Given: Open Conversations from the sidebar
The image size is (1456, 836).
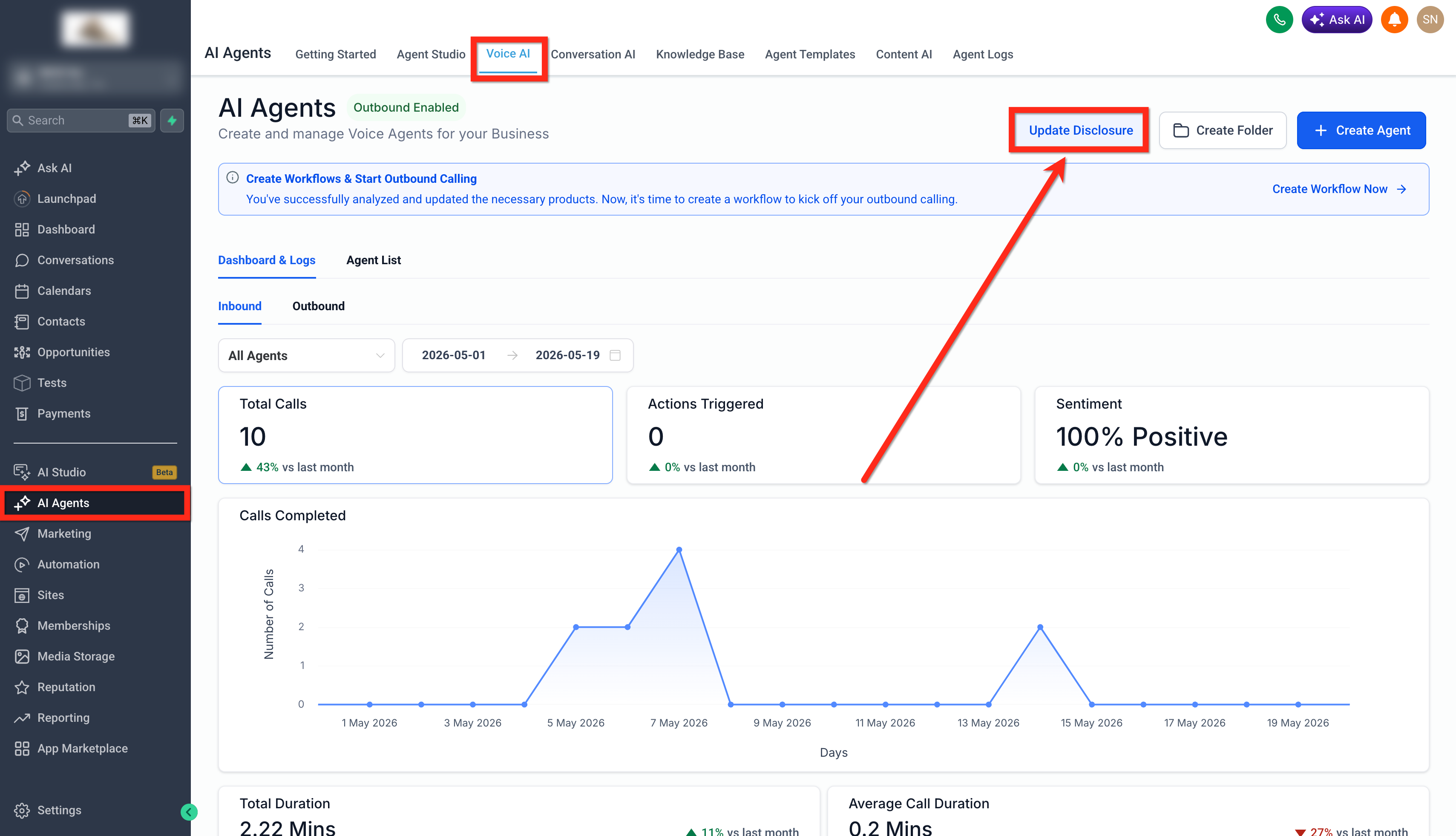Looking at the screenshot, I should pos(75,260).
